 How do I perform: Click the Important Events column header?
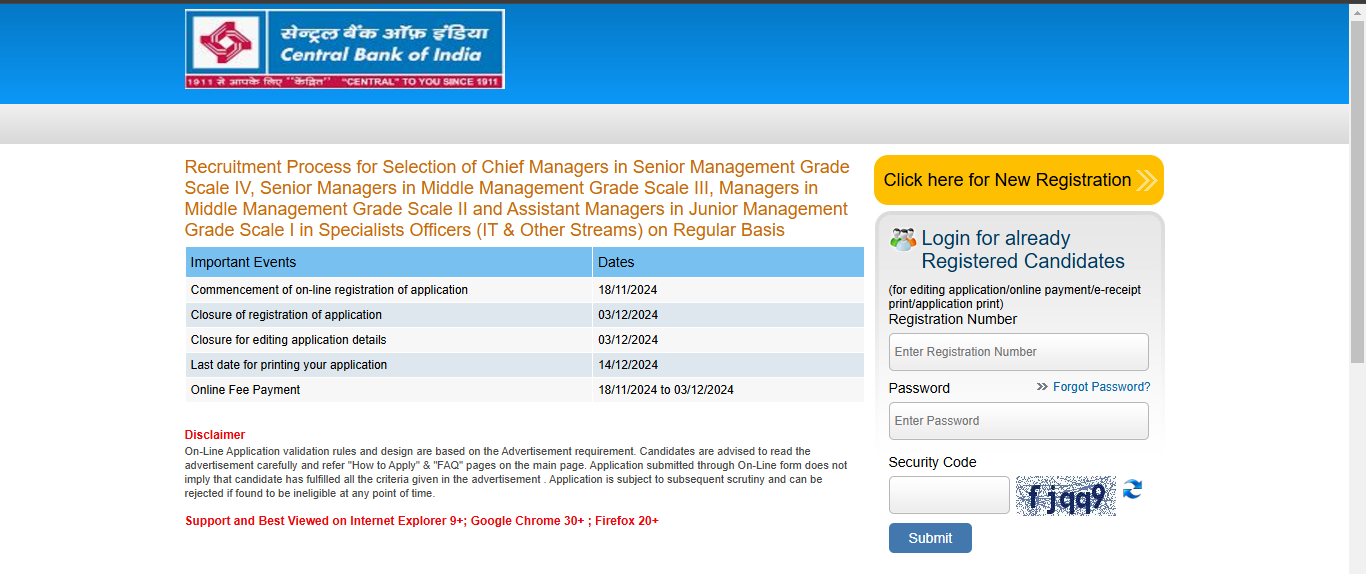(389, 262)
